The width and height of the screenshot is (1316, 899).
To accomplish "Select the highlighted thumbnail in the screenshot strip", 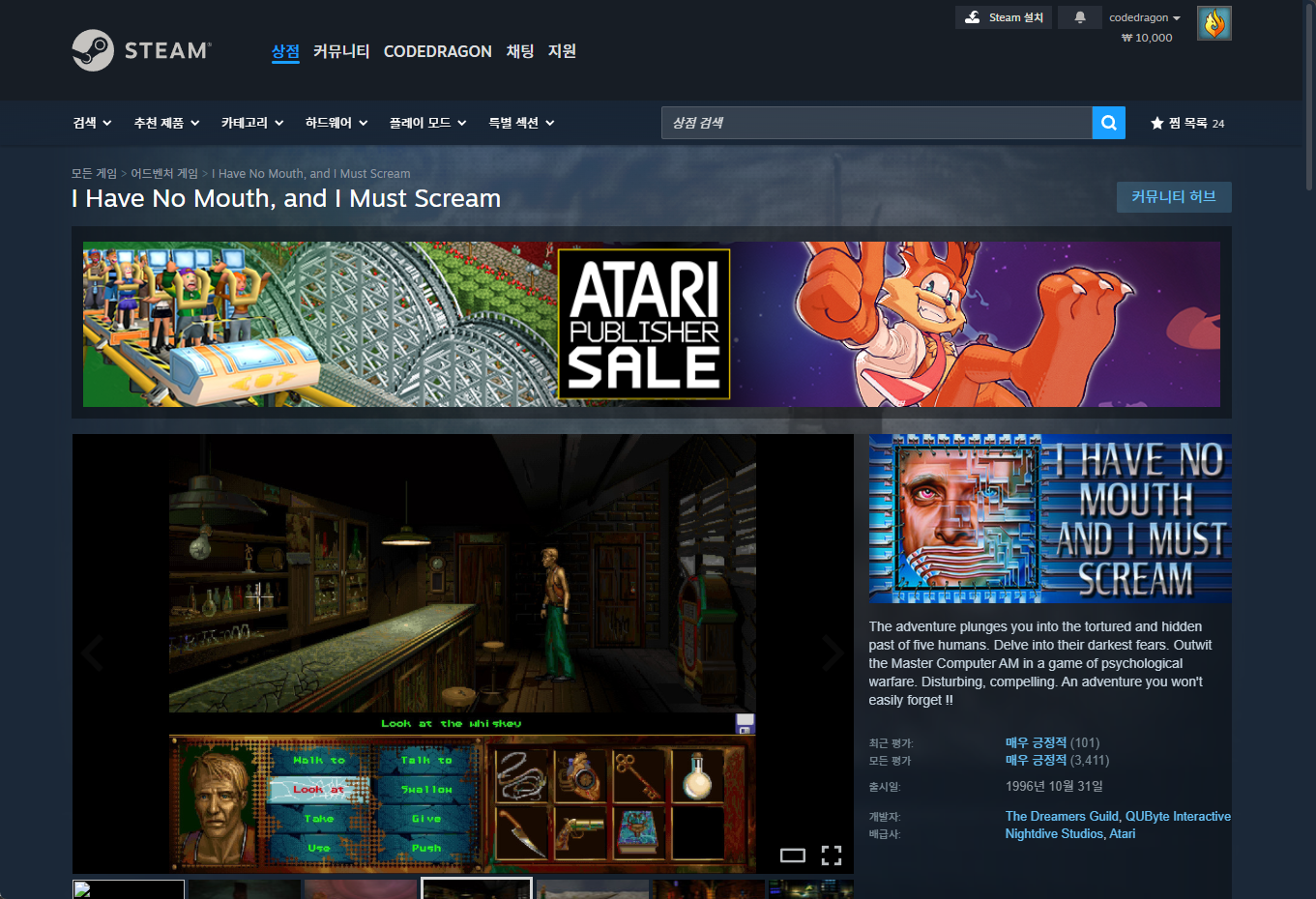I will point(477,888).
